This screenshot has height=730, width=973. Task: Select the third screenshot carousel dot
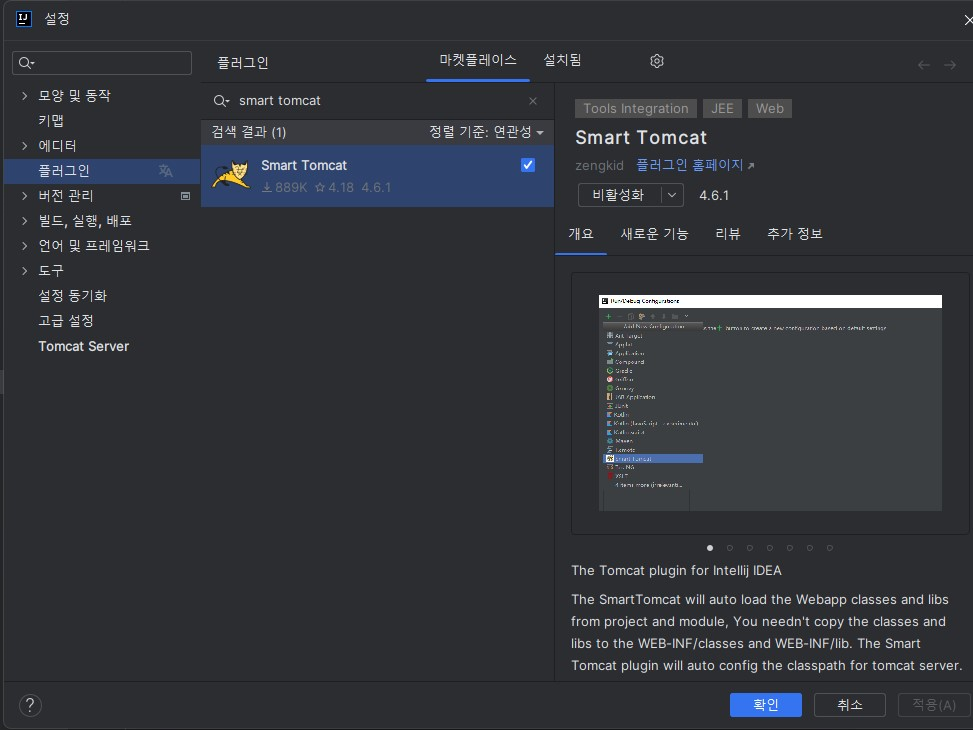750,548
